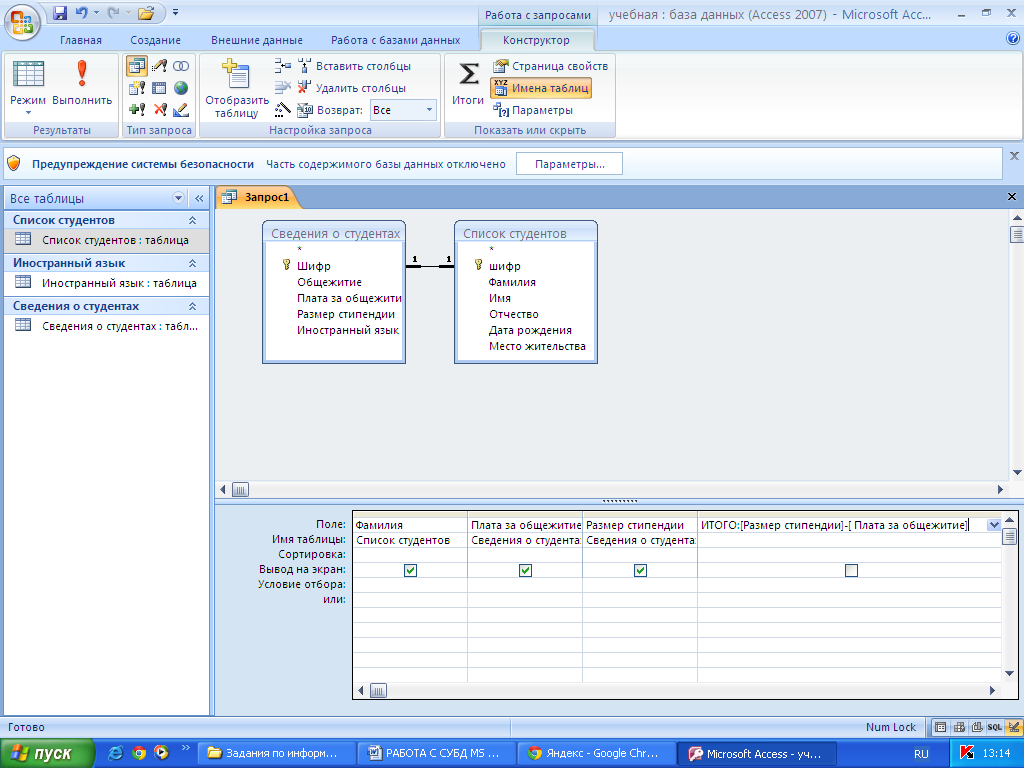Uncheck show box for Фамилия column
This screenshot has width=1024, height=768.
click(410, 570)
